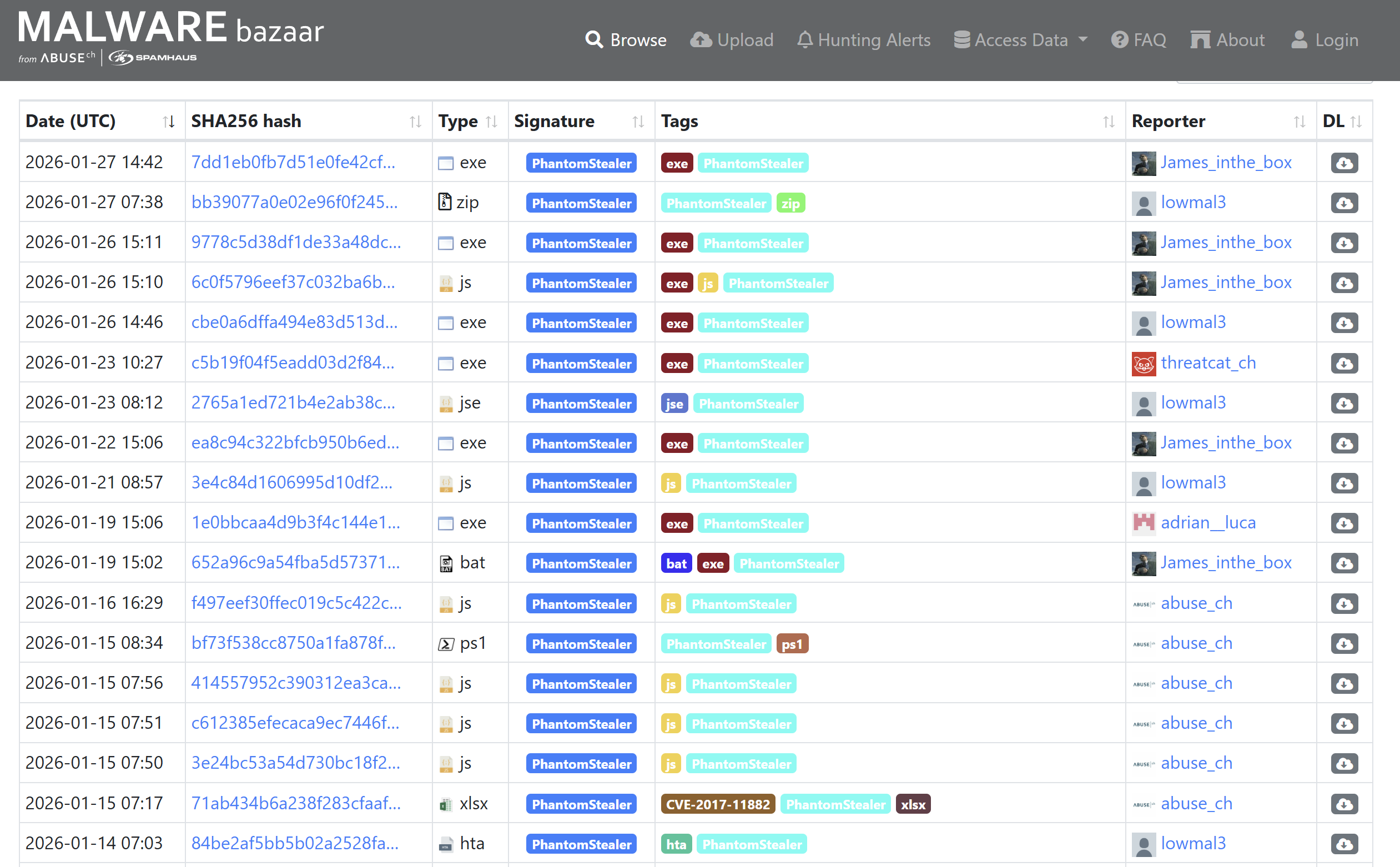
Task: Sort table by Date (UTC) column
Action: click(x=168, y=122)
